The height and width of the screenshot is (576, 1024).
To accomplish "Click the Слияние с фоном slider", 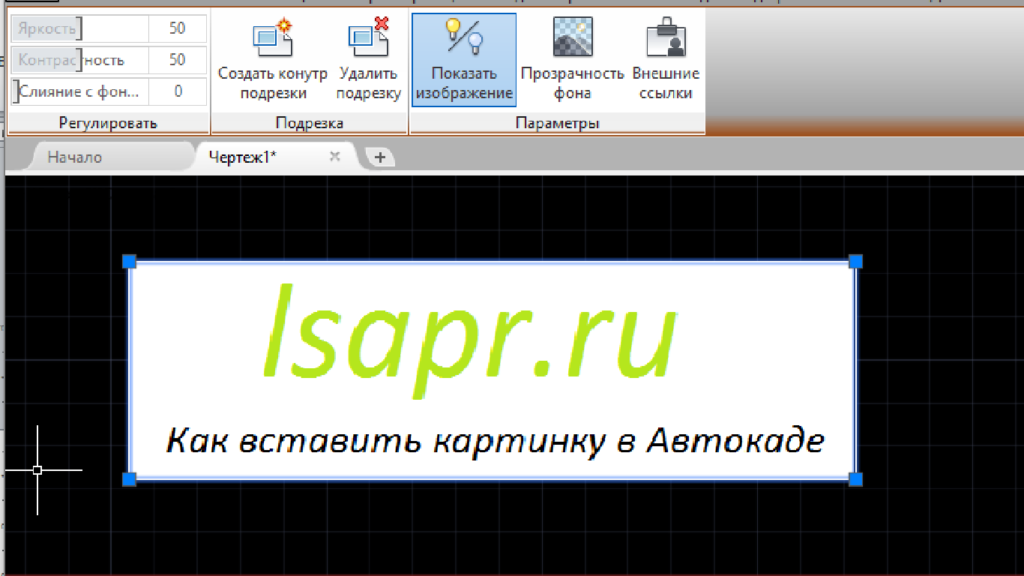I will point(80,91).
